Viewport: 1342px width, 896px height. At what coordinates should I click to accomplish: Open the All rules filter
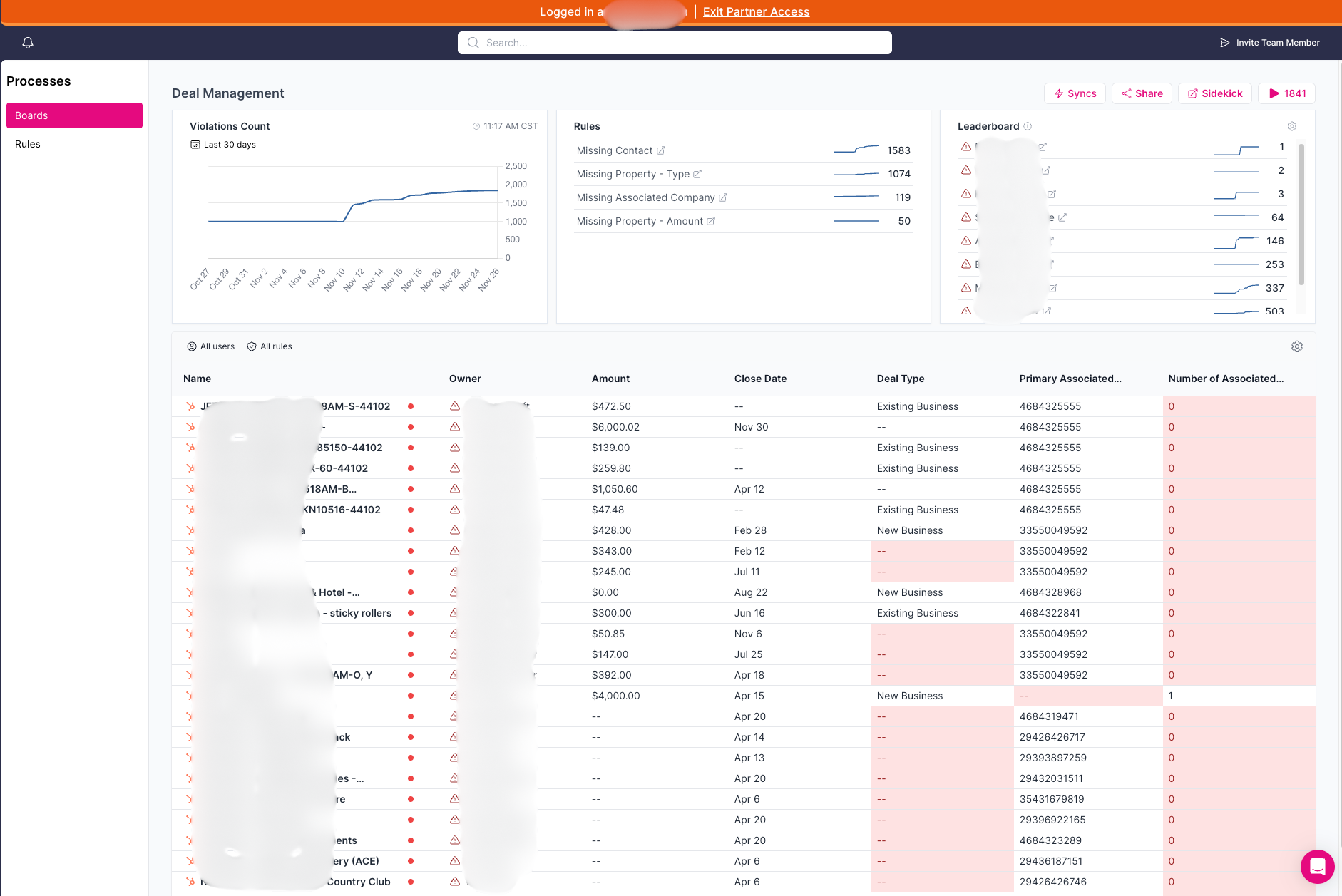270,346
